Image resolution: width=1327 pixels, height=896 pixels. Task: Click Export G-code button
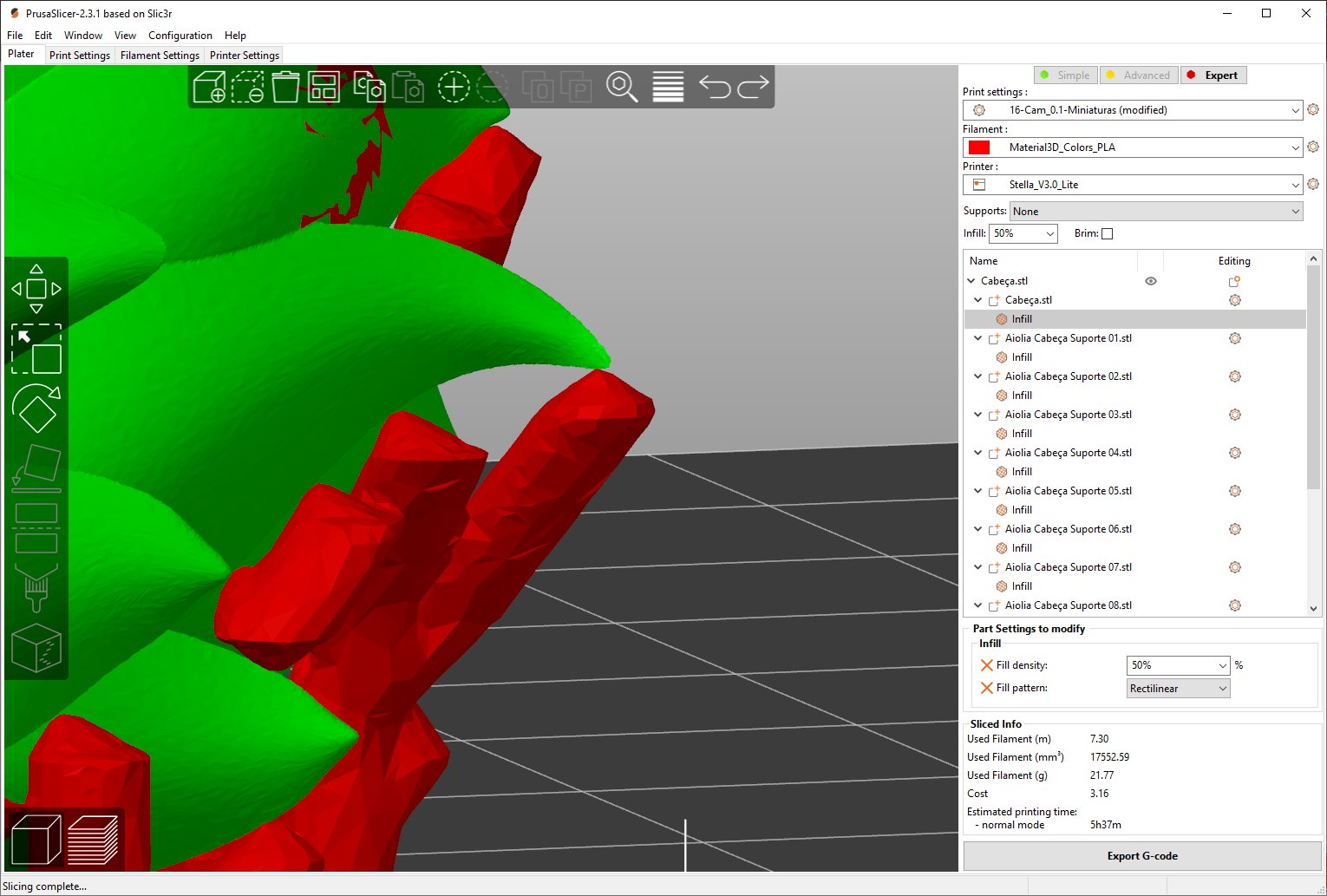point(1142,856)
